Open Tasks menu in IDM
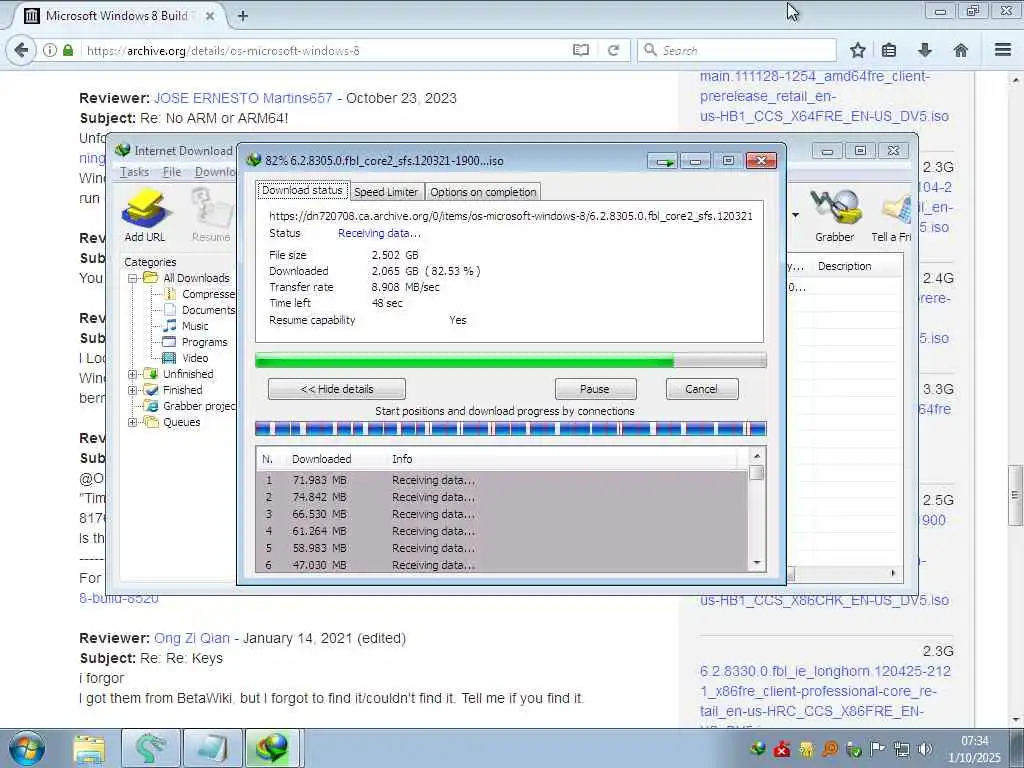 click(x=135, y=172)
